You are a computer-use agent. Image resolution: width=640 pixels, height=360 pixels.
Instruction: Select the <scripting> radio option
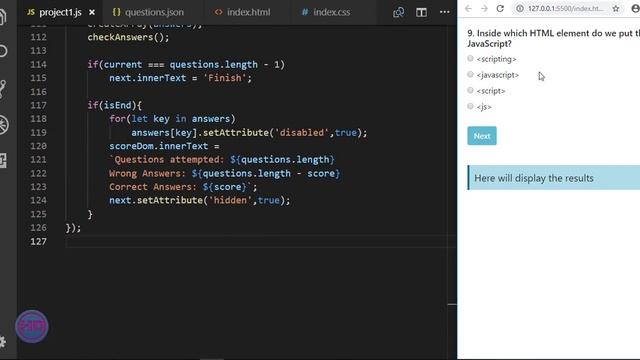[470, 58]
